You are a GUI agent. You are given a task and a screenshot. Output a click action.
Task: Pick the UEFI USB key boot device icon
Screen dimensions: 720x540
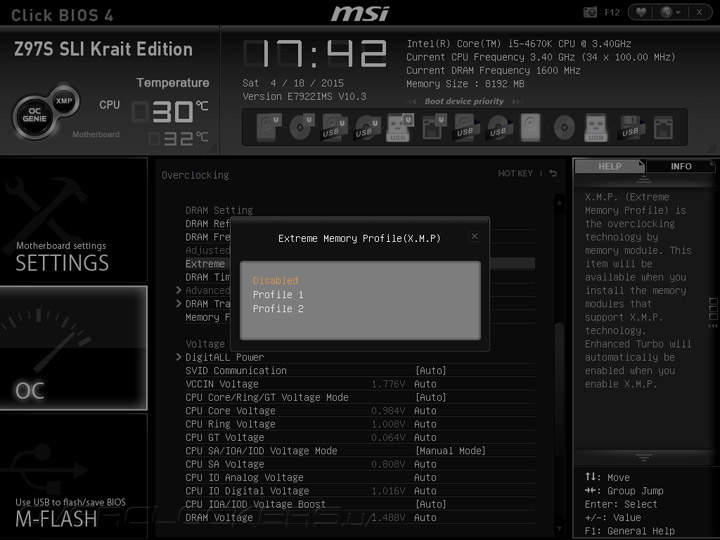click(x=400, y=127)
